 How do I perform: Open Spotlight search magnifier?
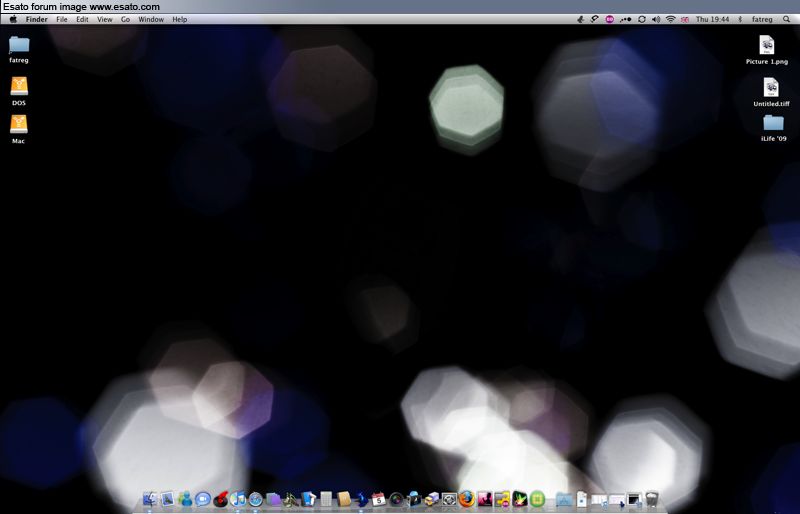click(x=786, y=19)
